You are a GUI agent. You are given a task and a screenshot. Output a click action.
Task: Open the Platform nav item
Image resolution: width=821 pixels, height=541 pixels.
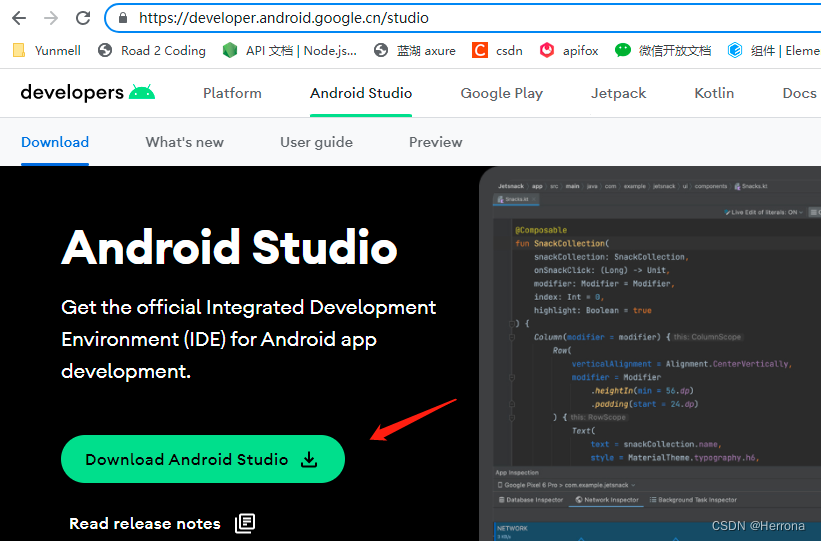tap(232, 93)
